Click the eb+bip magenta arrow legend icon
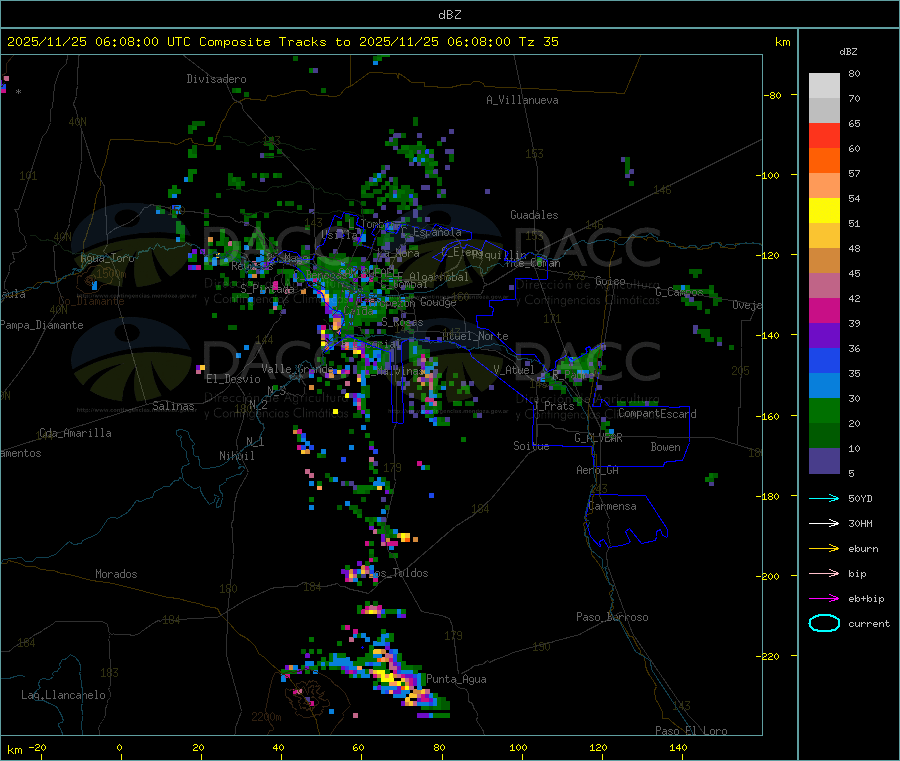This screenshot has width=900, height=761. tap(824, 599)
